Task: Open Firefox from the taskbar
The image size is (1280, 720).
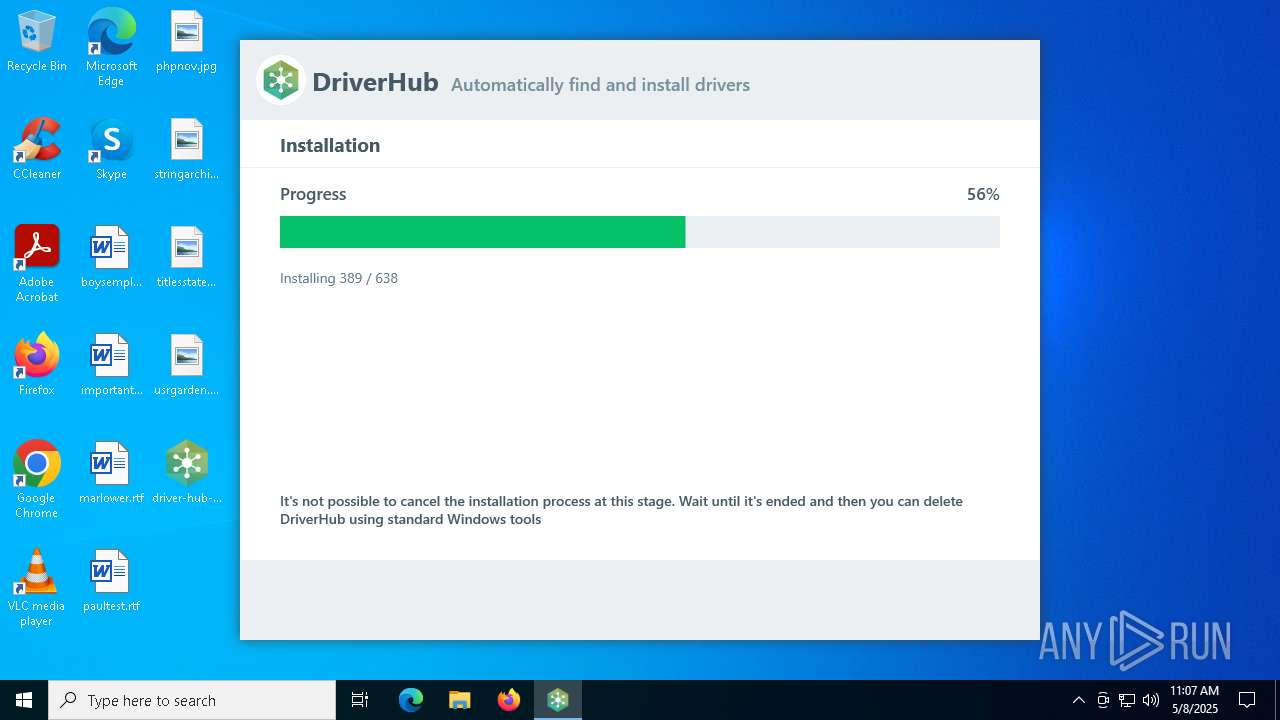Action: pyautogui.click(x=509, y=700)
